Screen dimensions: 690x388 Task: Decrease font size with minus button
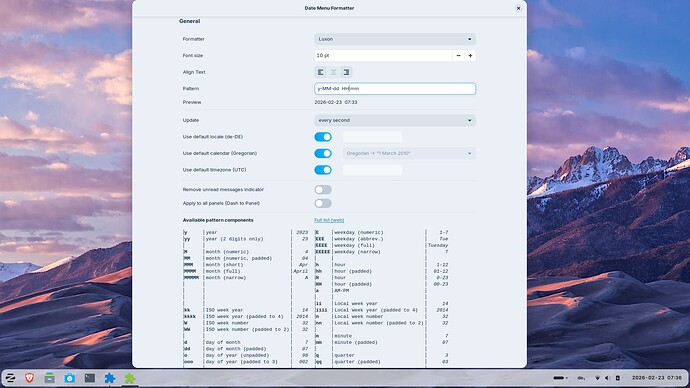point(458,55)
